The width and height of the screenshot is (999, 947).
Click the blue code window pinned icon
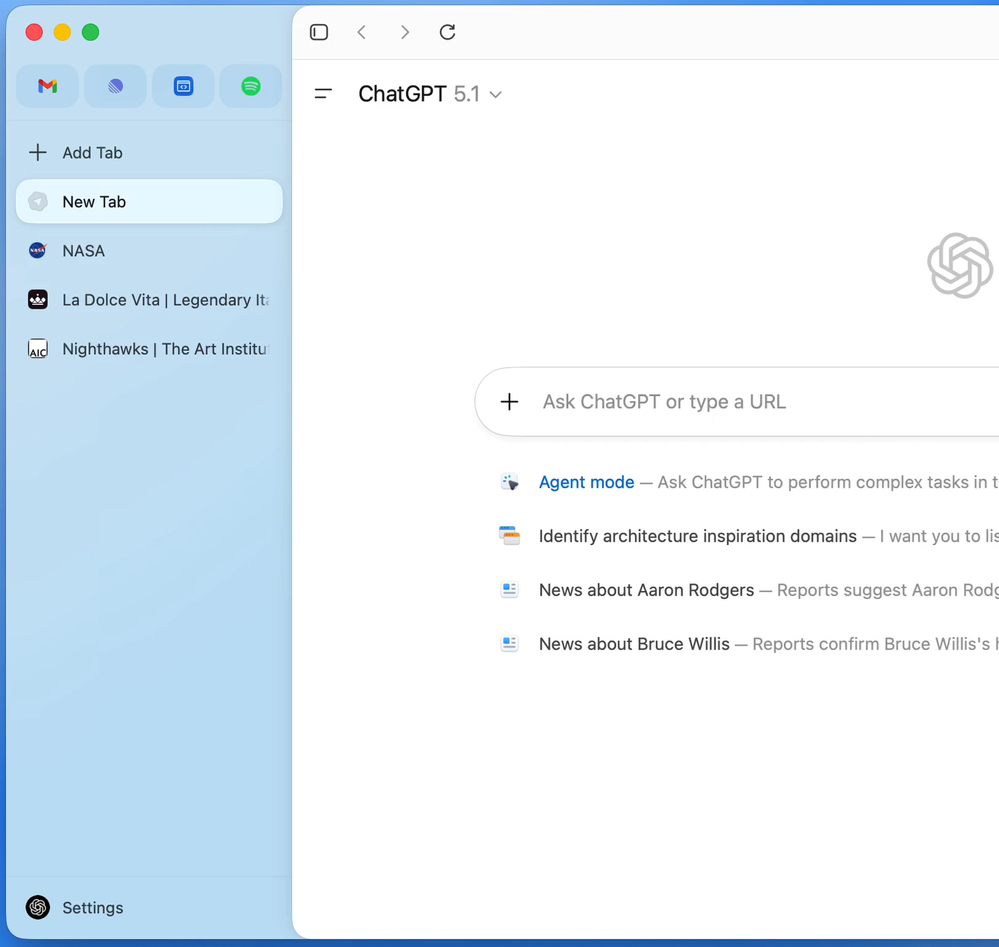pyautogui.click(x=183, y=87)
